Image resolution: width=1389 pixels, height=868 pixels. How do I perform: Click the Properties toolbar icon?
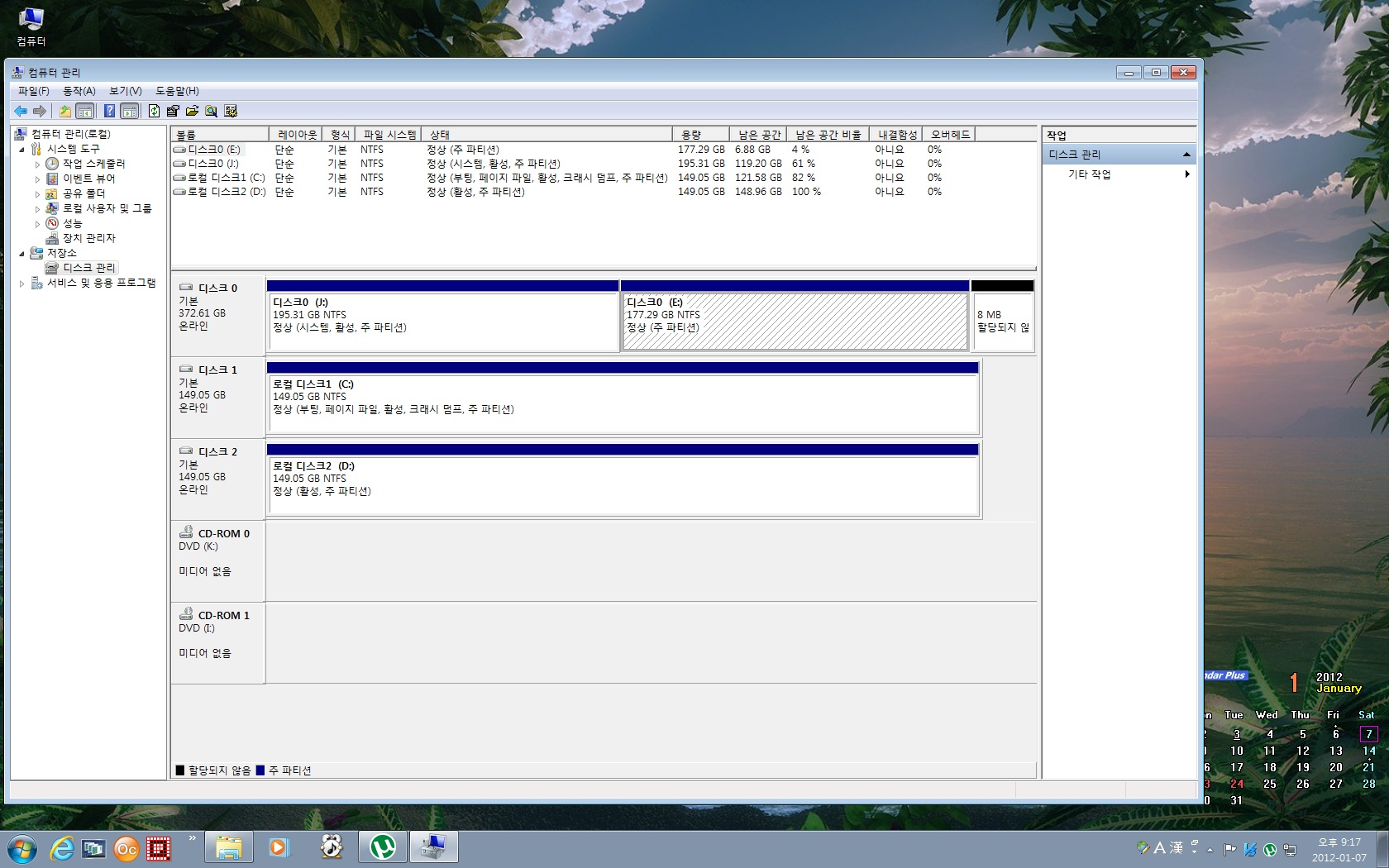173,111
